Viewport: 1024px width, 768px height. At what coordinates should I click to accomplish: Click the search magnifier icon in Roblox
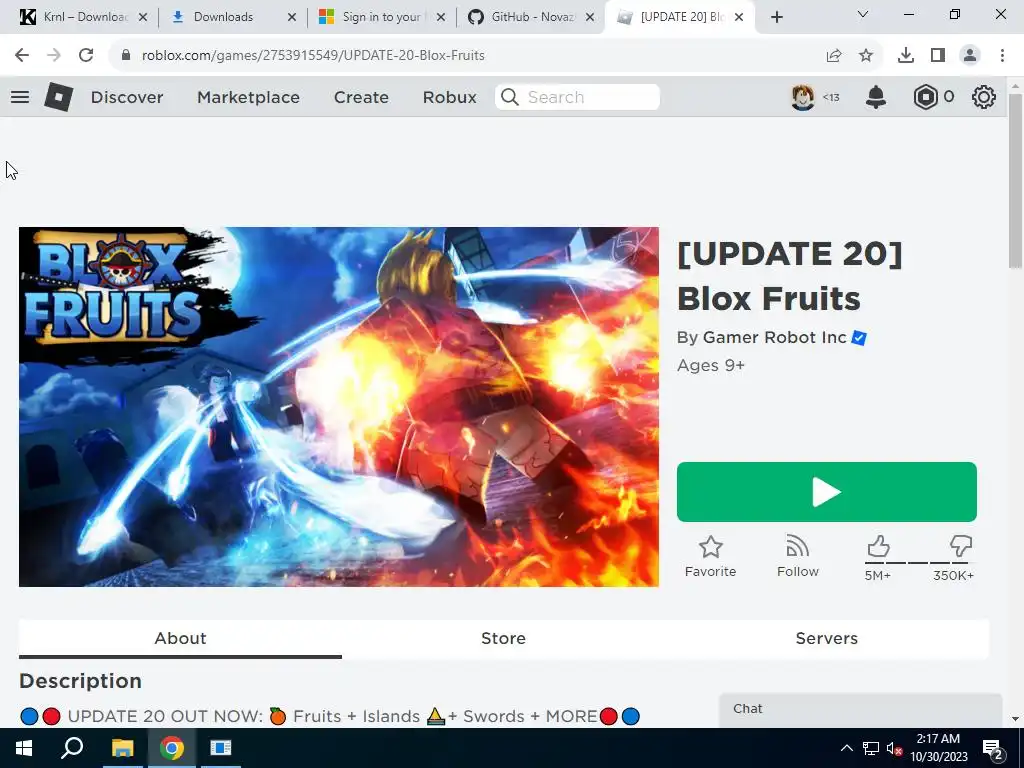click(x=510, y=97)
